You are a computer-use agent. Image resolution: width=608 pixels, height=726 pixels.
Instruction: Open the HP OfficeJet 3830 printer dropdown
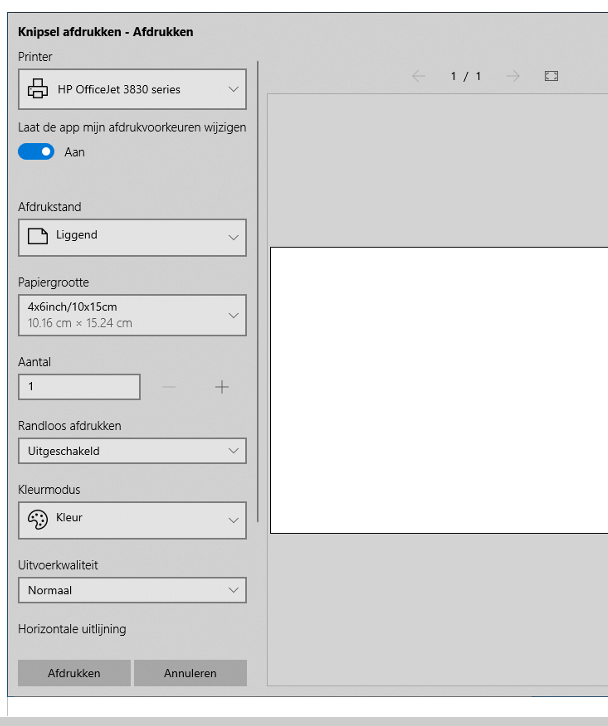[132, 89]
